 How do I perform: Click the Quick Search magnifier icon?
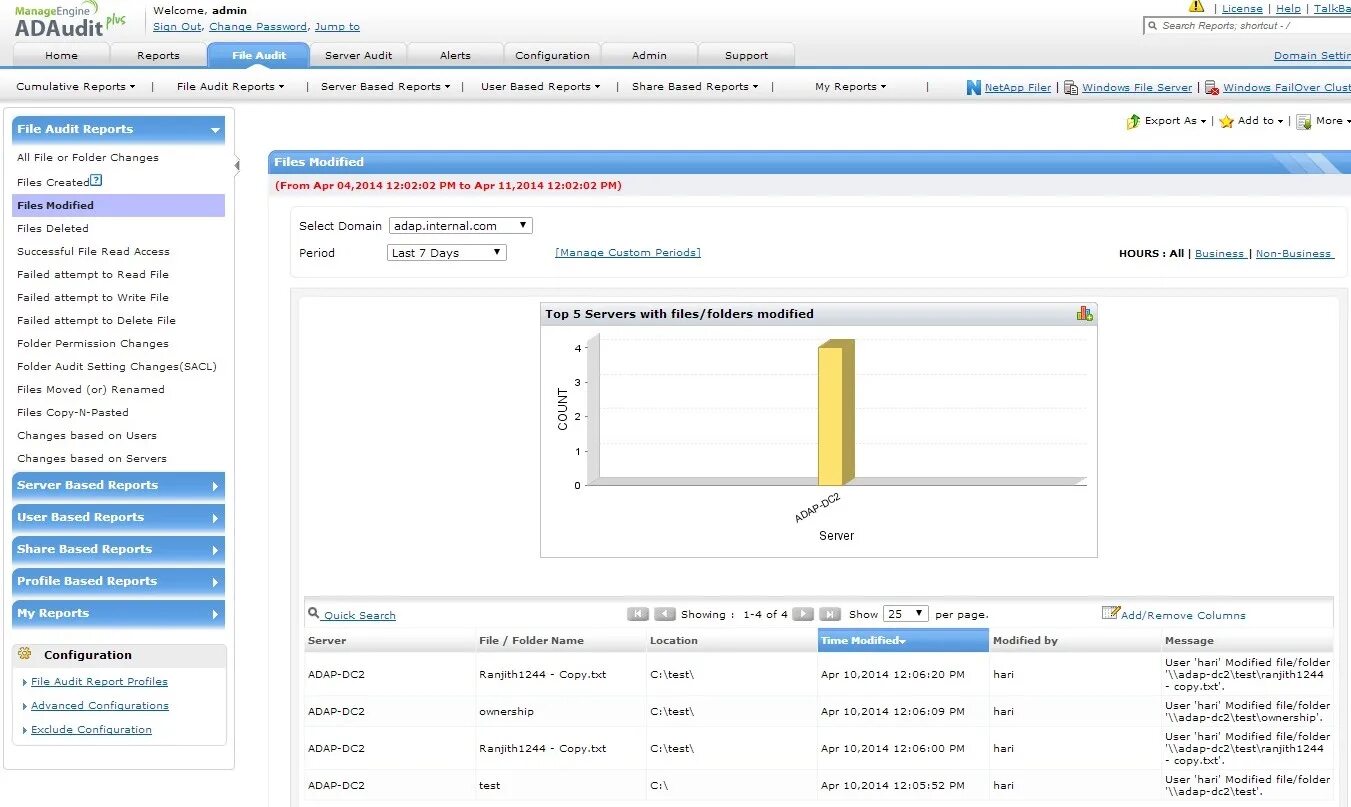coord(313,614)
